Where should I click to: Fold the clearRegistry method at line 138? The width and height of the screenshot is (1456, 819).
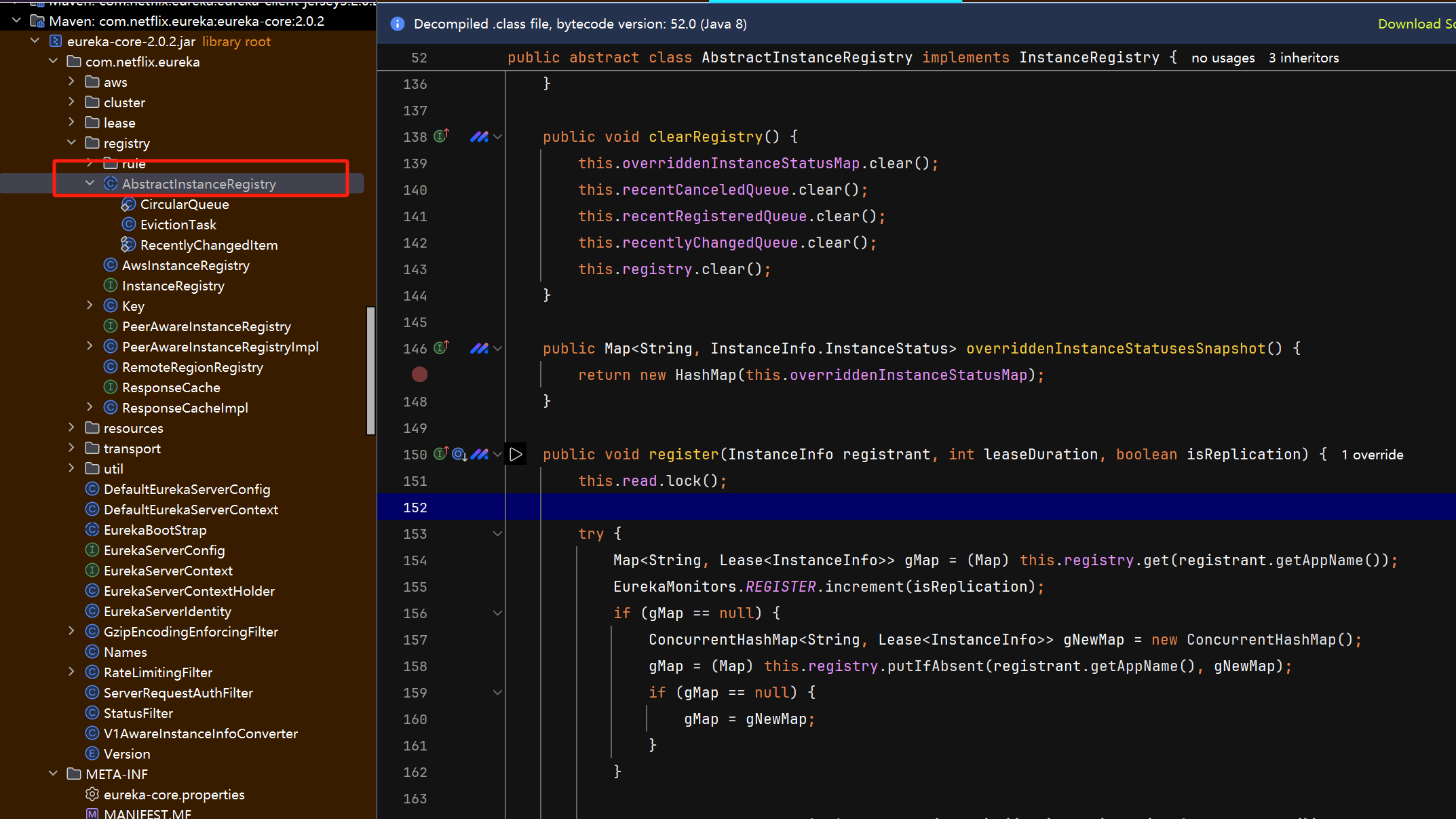[498, 136]
